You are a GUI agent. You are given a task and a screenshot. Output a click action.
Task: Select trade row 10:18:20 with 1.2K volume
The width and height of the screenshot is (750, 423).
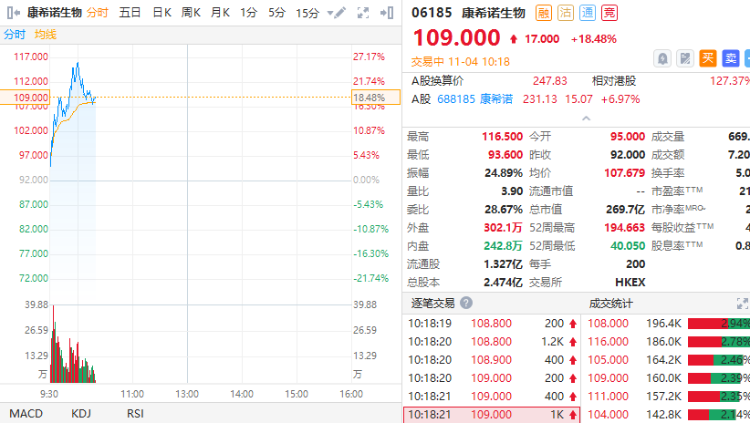492,342
